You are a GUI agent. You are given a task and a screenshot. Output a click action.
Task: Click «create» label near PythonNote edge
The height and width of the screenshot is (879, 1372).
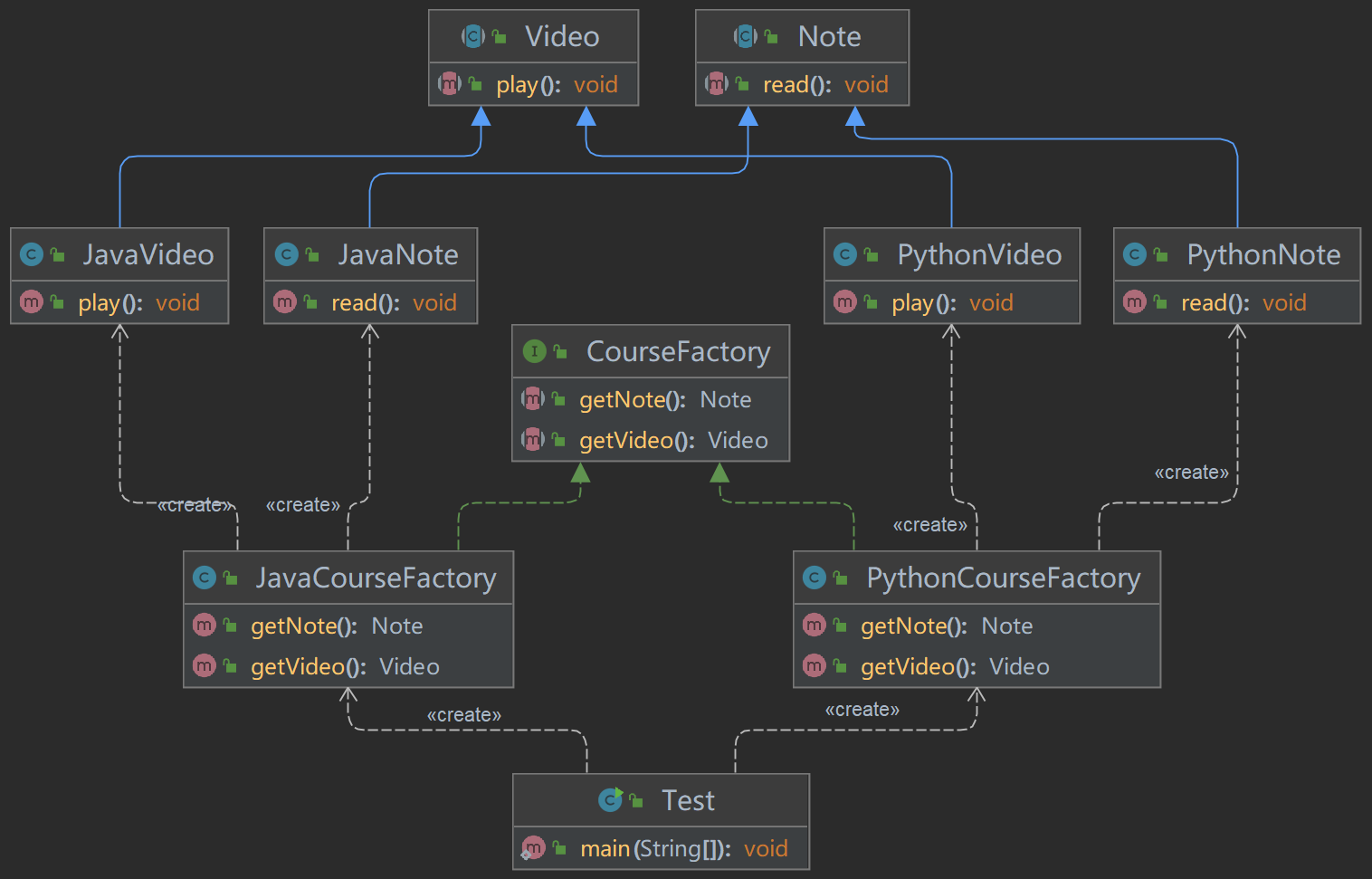[x=1191, y=473]
